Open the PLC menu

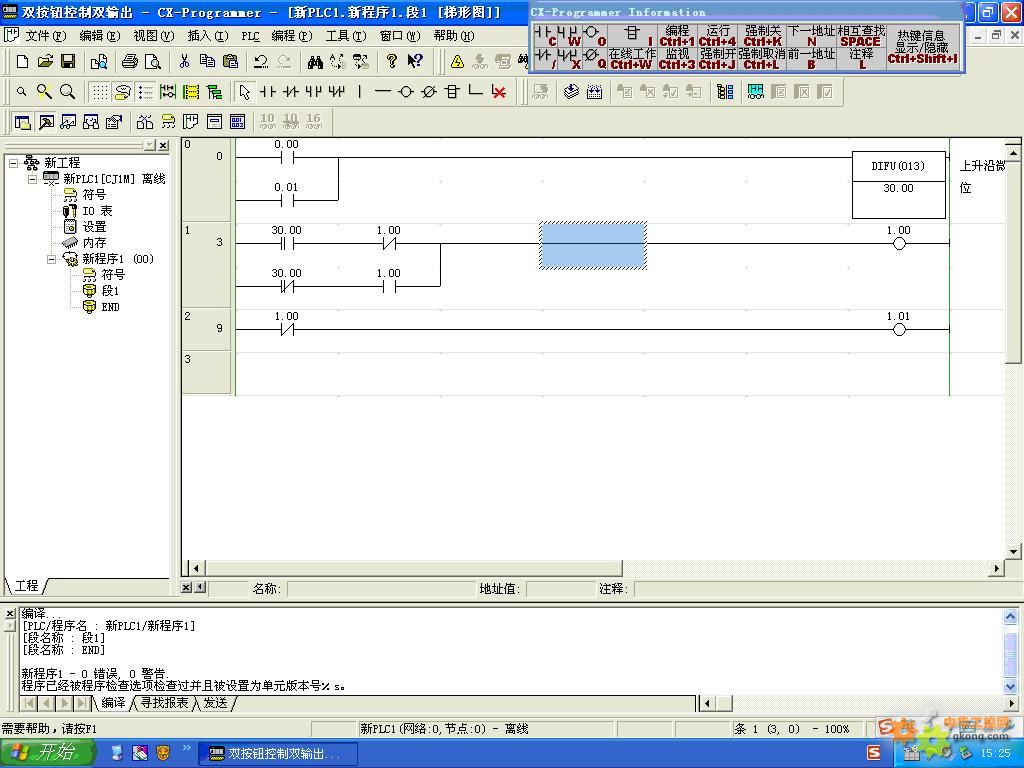tap(250, 36)
